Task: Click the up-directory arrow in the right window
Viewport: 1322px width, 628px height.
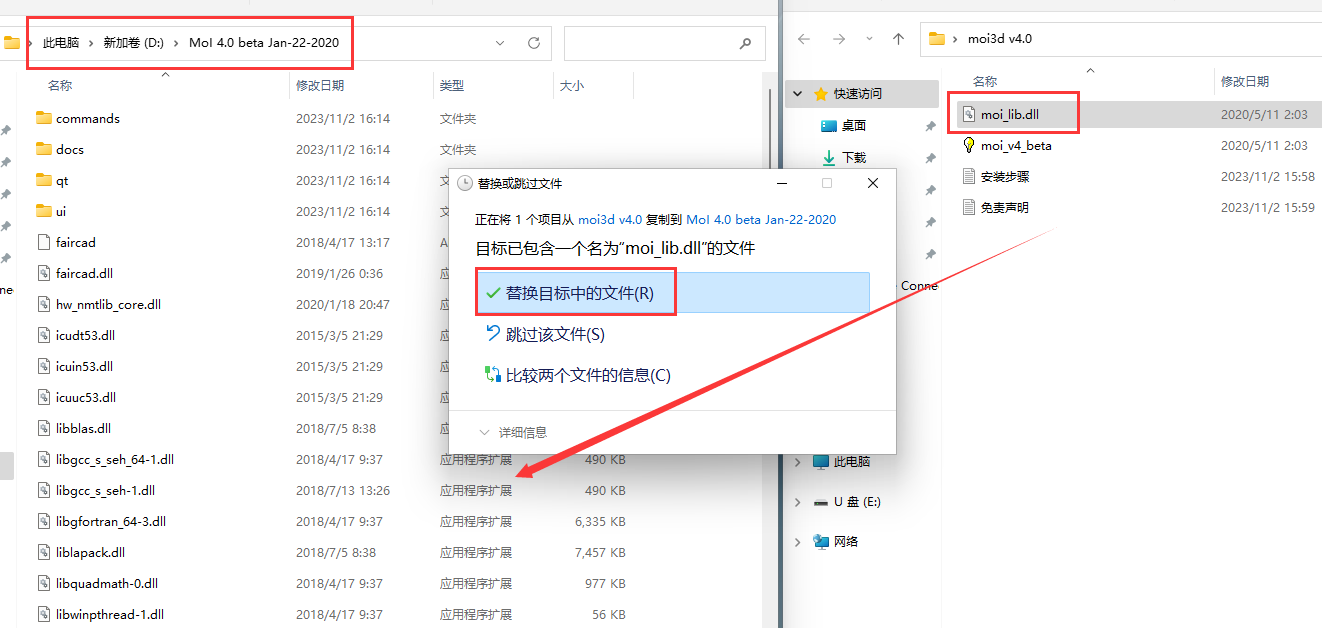Action: pos(898,39)
